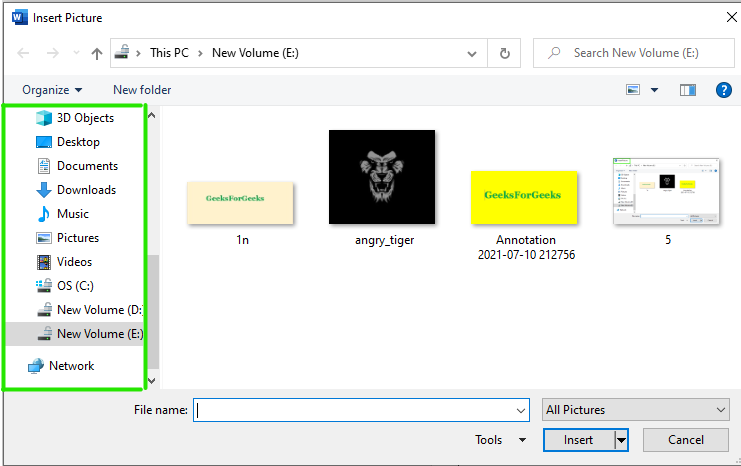
Task: Click navigation pane scroll down arrow
Action: coord(152,380)
